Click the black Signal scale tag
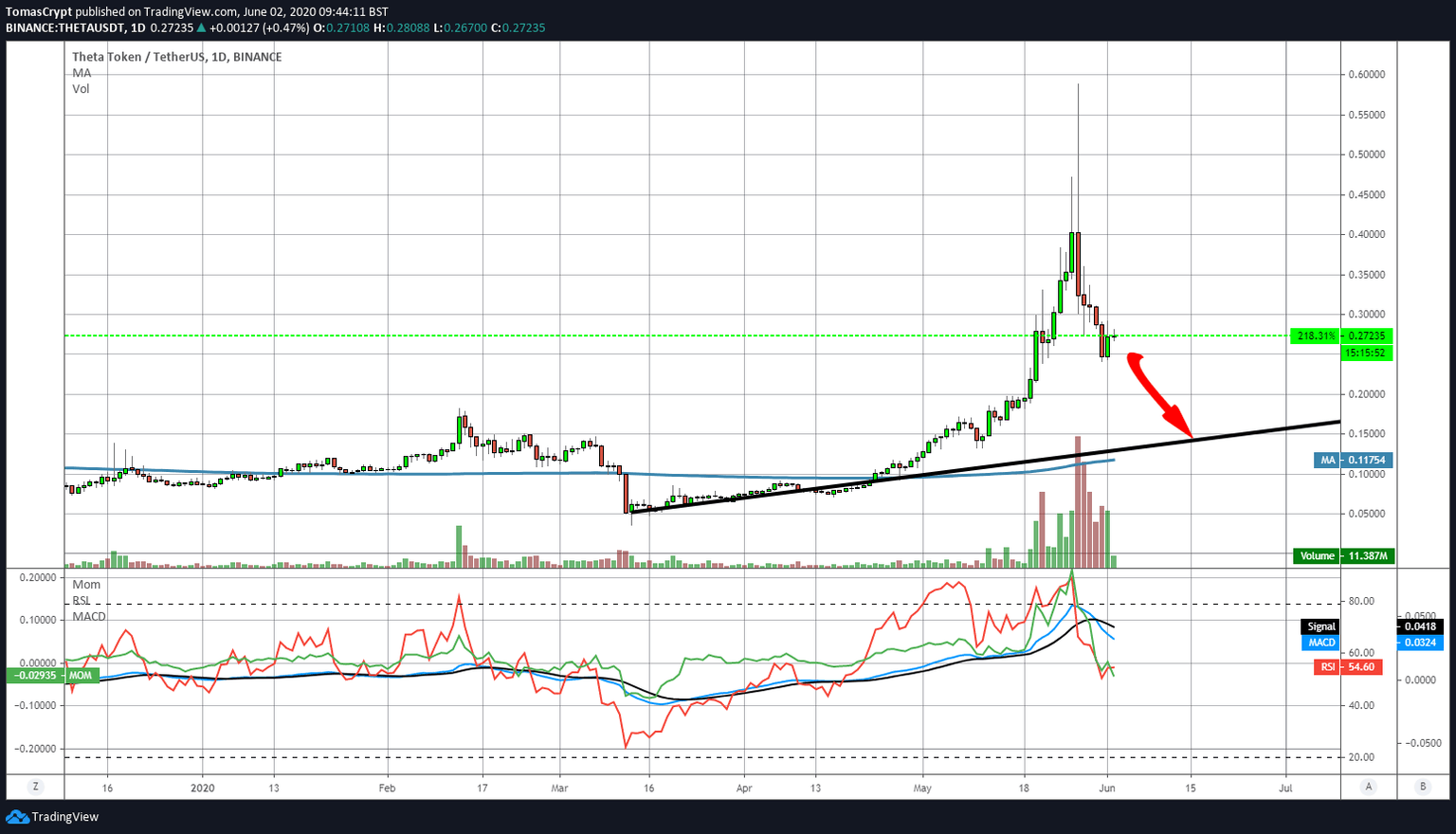 point(1320,626)
